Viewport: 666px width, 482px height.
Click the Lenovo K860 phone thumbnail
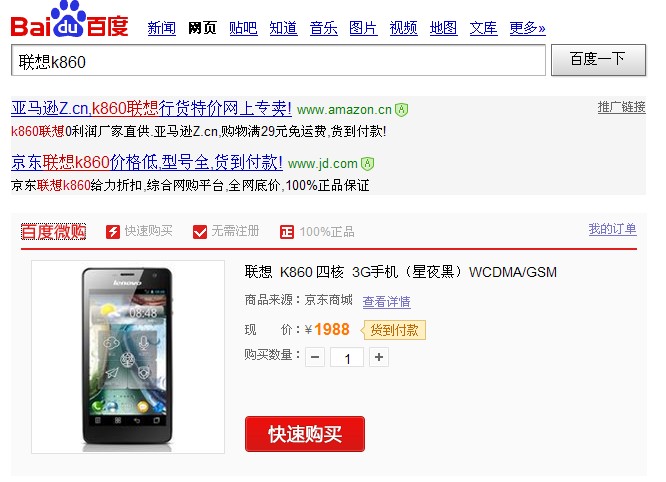click(128, 357)
